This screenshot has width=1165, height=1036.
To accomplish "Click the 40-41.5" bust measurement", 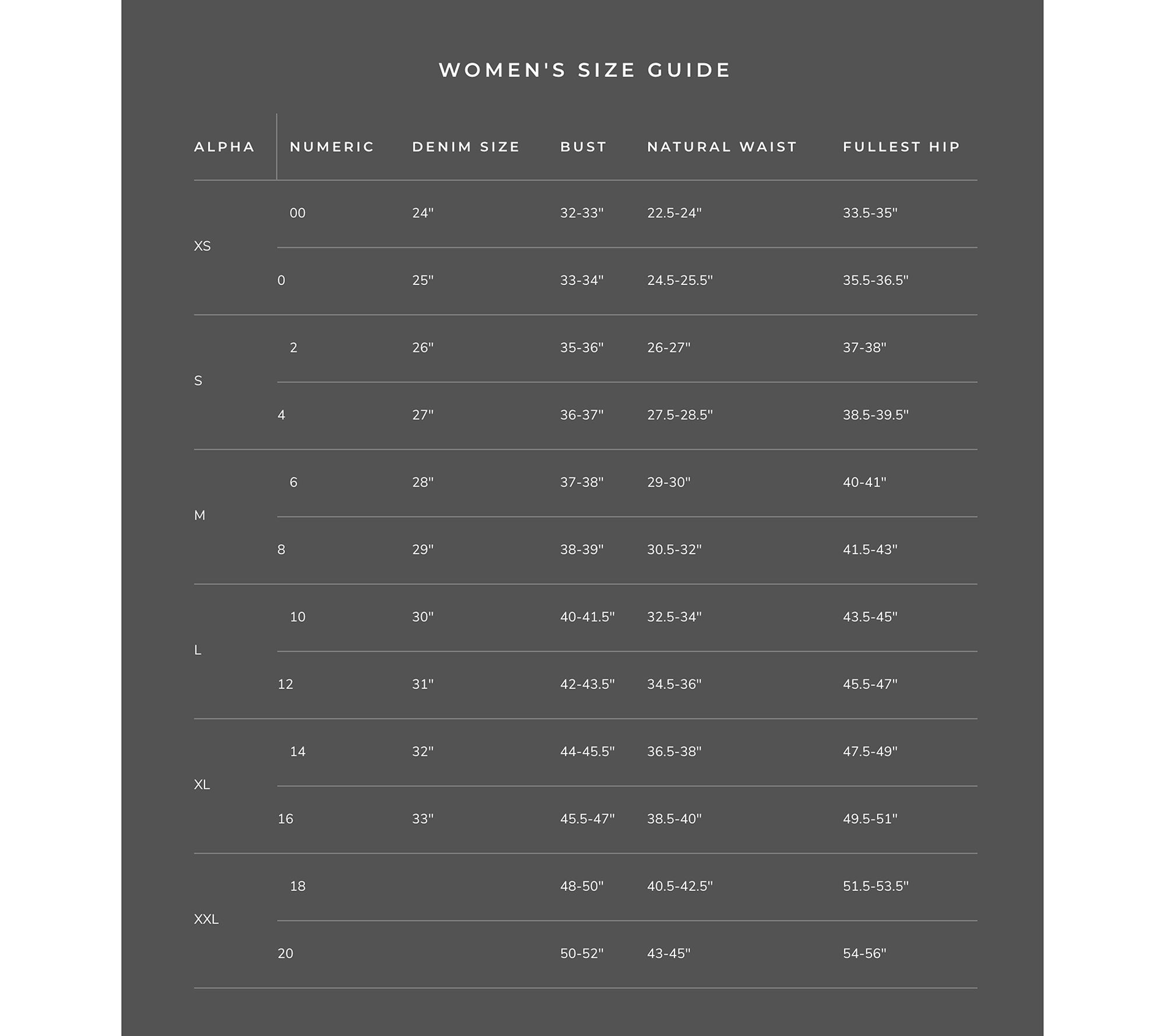I will tap(587, 617).
